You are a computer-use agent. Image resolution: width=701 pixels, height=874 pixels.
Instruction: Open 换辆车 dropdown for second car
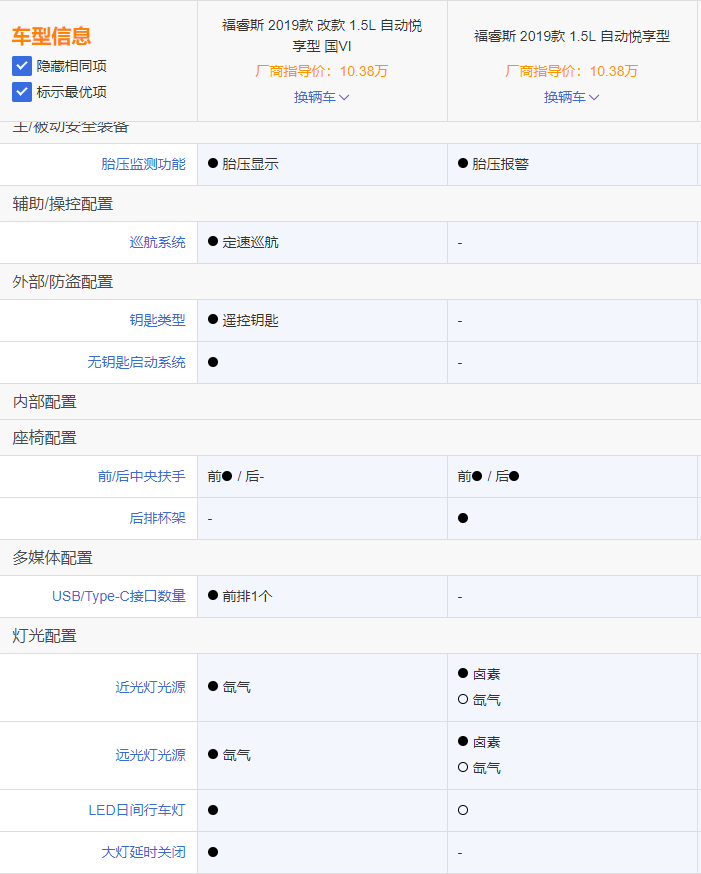571,97
